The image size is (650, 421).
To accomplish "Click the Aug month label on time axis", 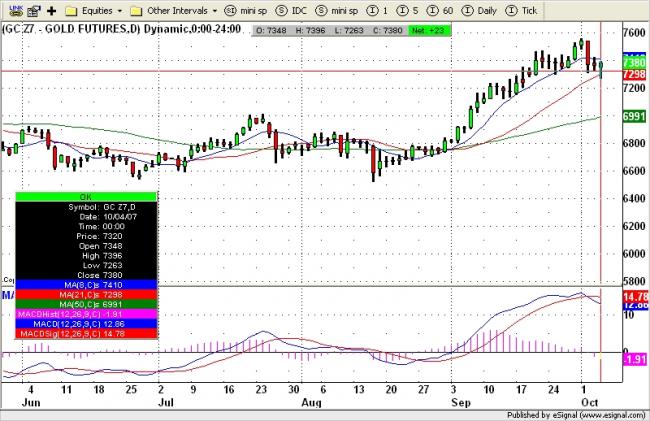I will point(311,403).
